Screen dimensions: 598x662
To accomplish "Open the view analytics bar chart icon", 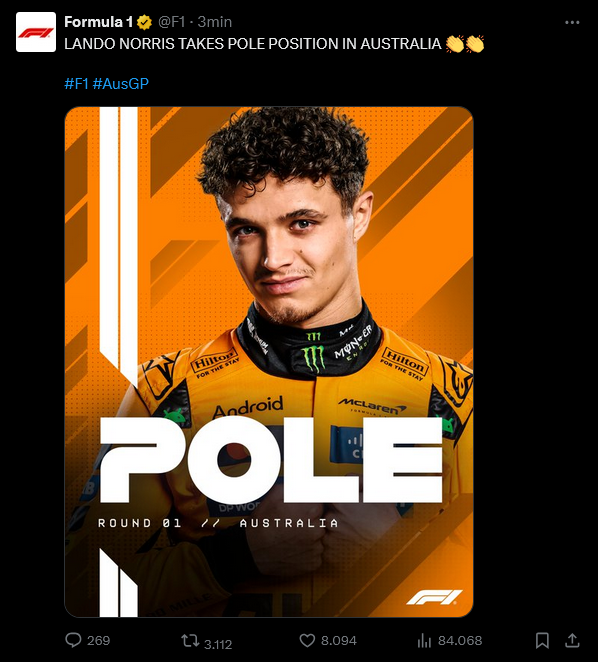I will [424, 640].
